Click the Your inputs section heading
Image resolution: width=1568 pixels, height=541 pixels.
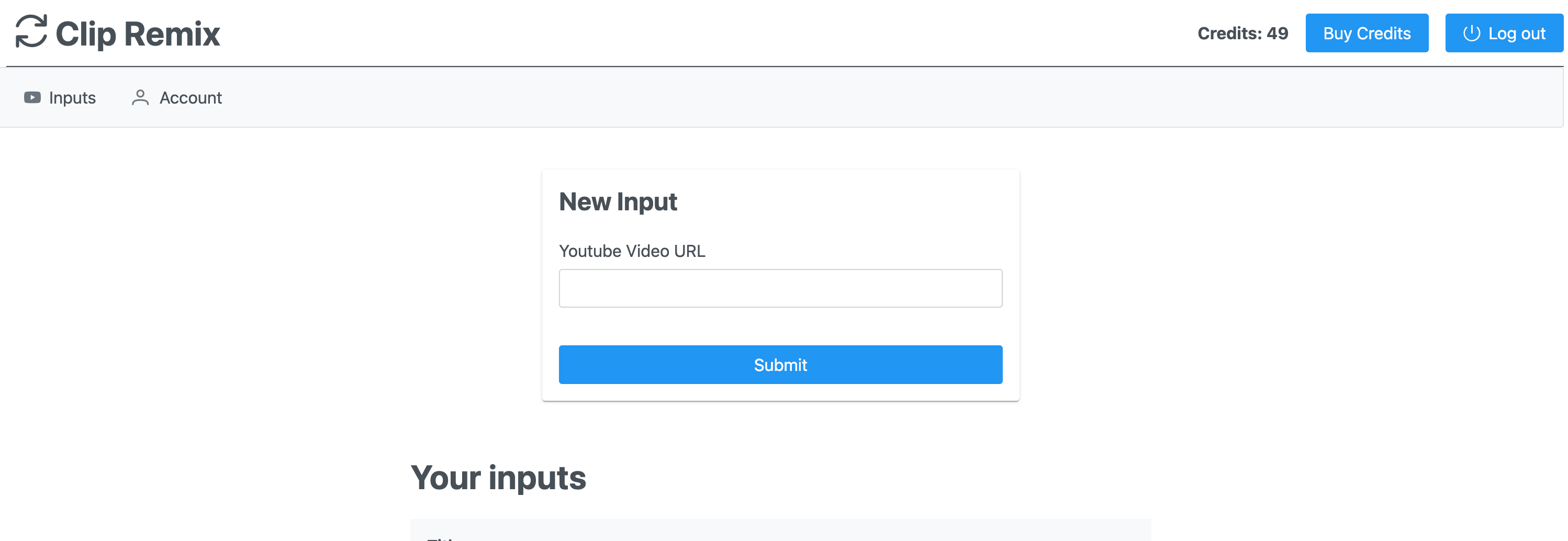click(498, 478)
